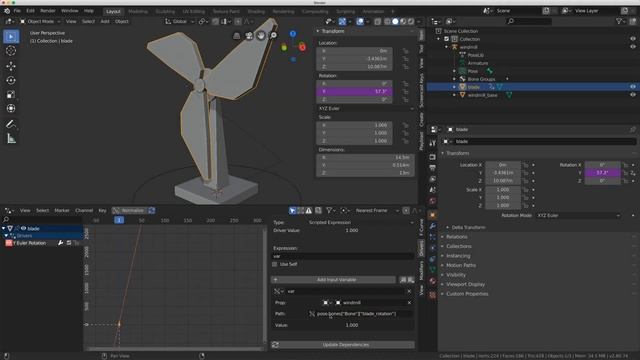Activate the Select Box tool

pyautogui.click(x=11, y=37)
